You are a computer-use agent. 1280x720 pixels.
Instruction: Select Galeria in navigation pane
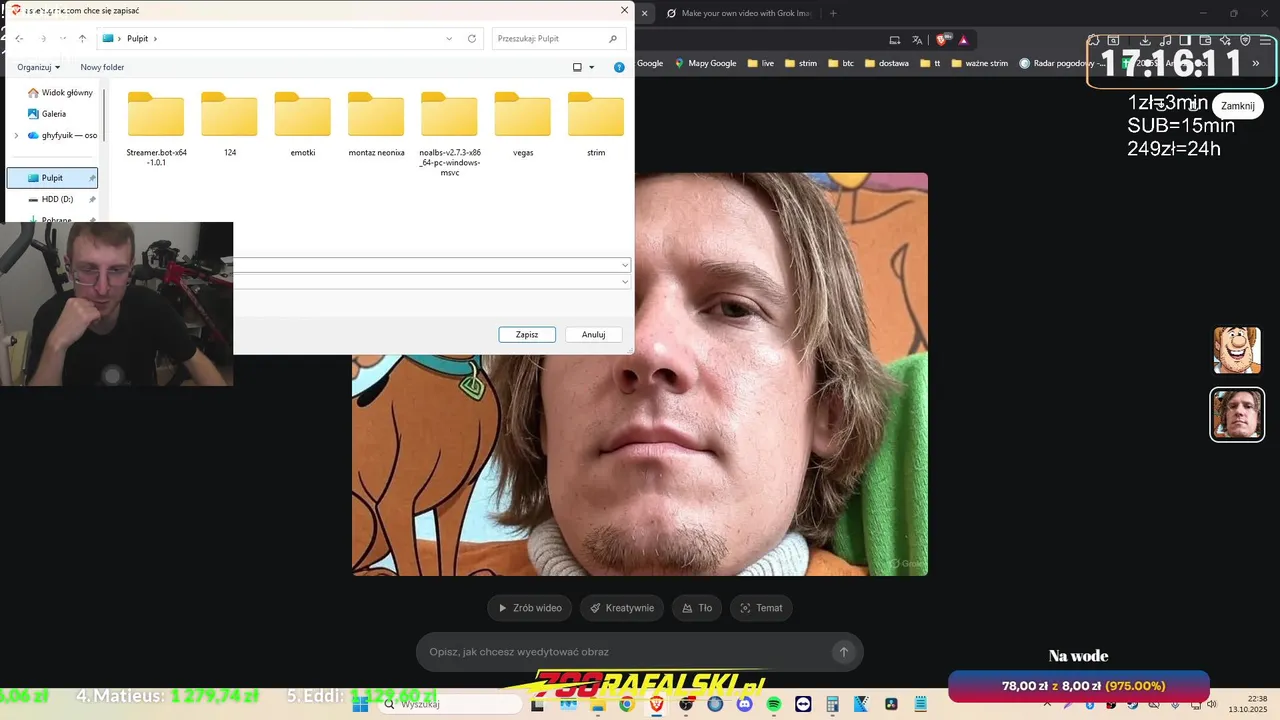click(46, 114)
